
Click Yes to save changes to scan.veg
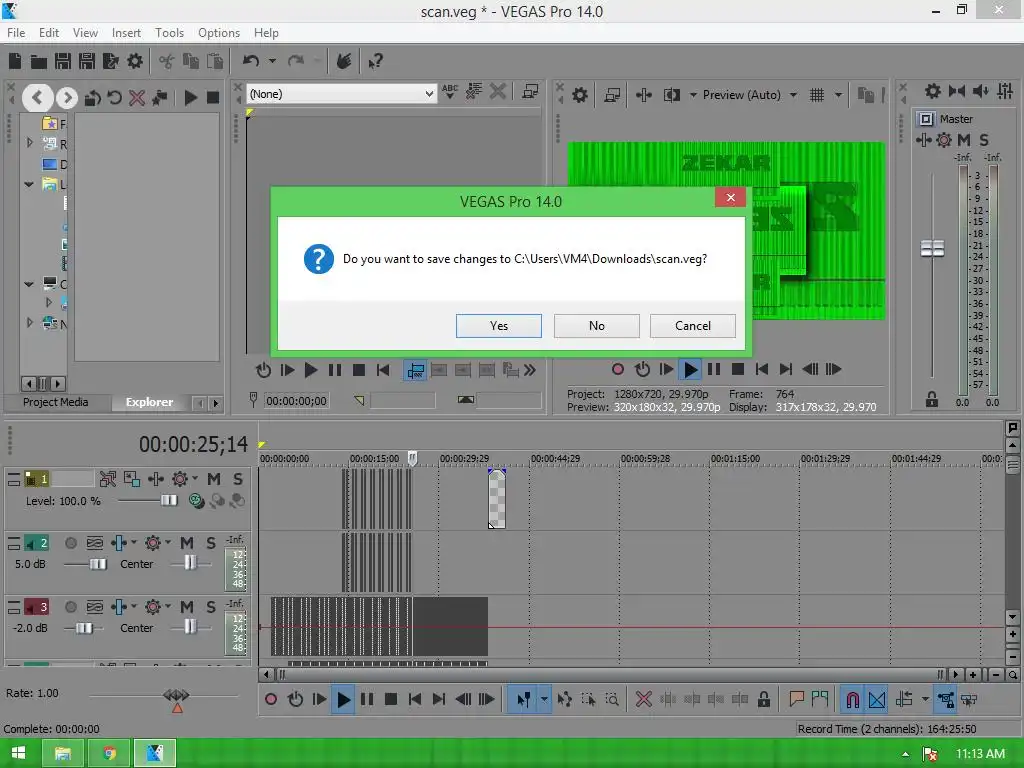pyautogui.click(x=498, y=326)
